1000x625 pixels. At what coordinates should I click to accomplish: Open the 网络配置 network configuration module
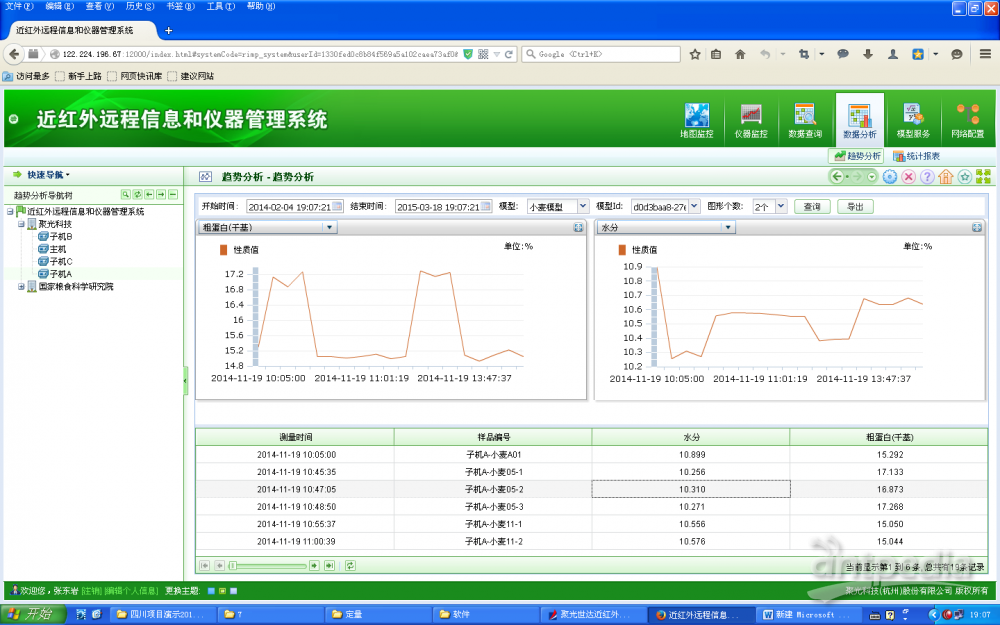(967, 120)
